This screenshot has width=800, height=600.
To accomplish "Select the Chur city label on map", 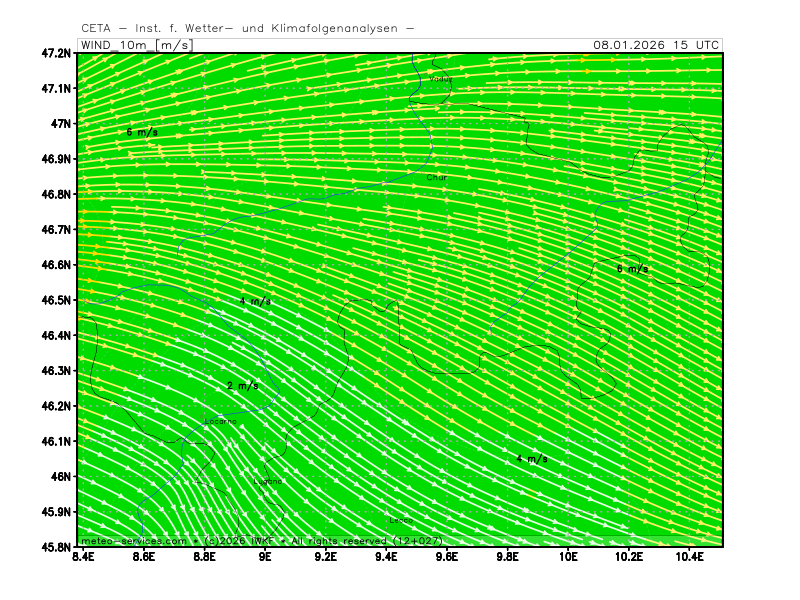I will (x=437, y=177).
